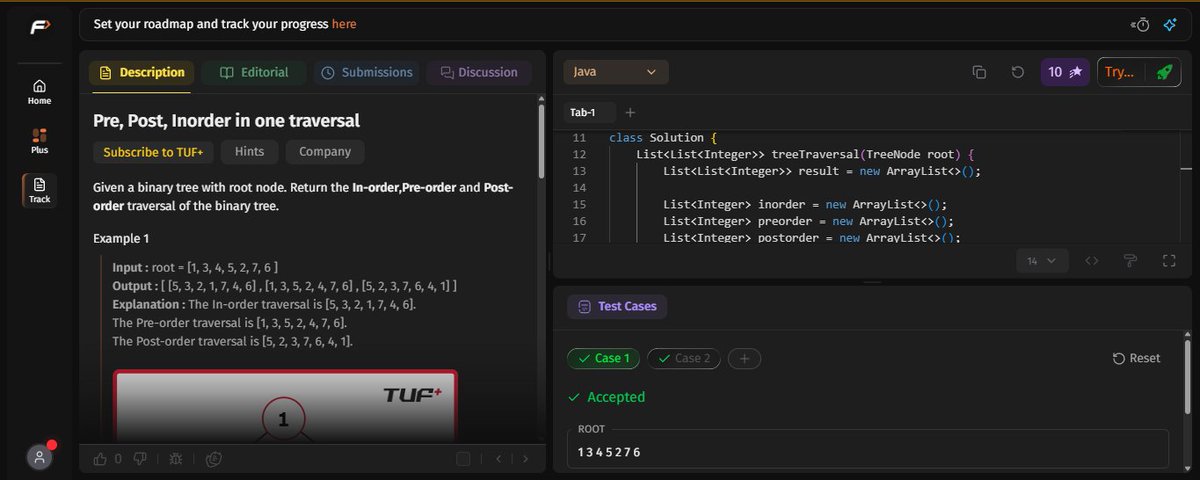Switch to the Submissions tab
Screen dimensions: 1200x480
(367, 72)
